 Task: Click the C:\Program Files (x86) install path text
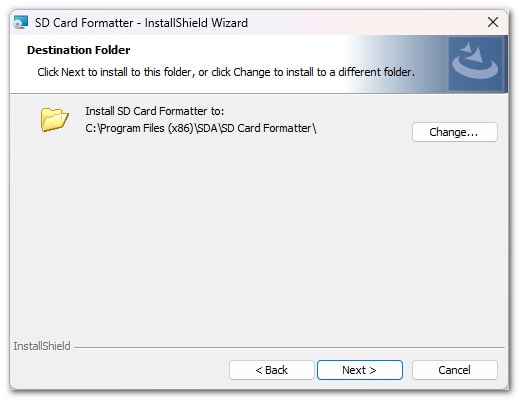pos(201,128)
